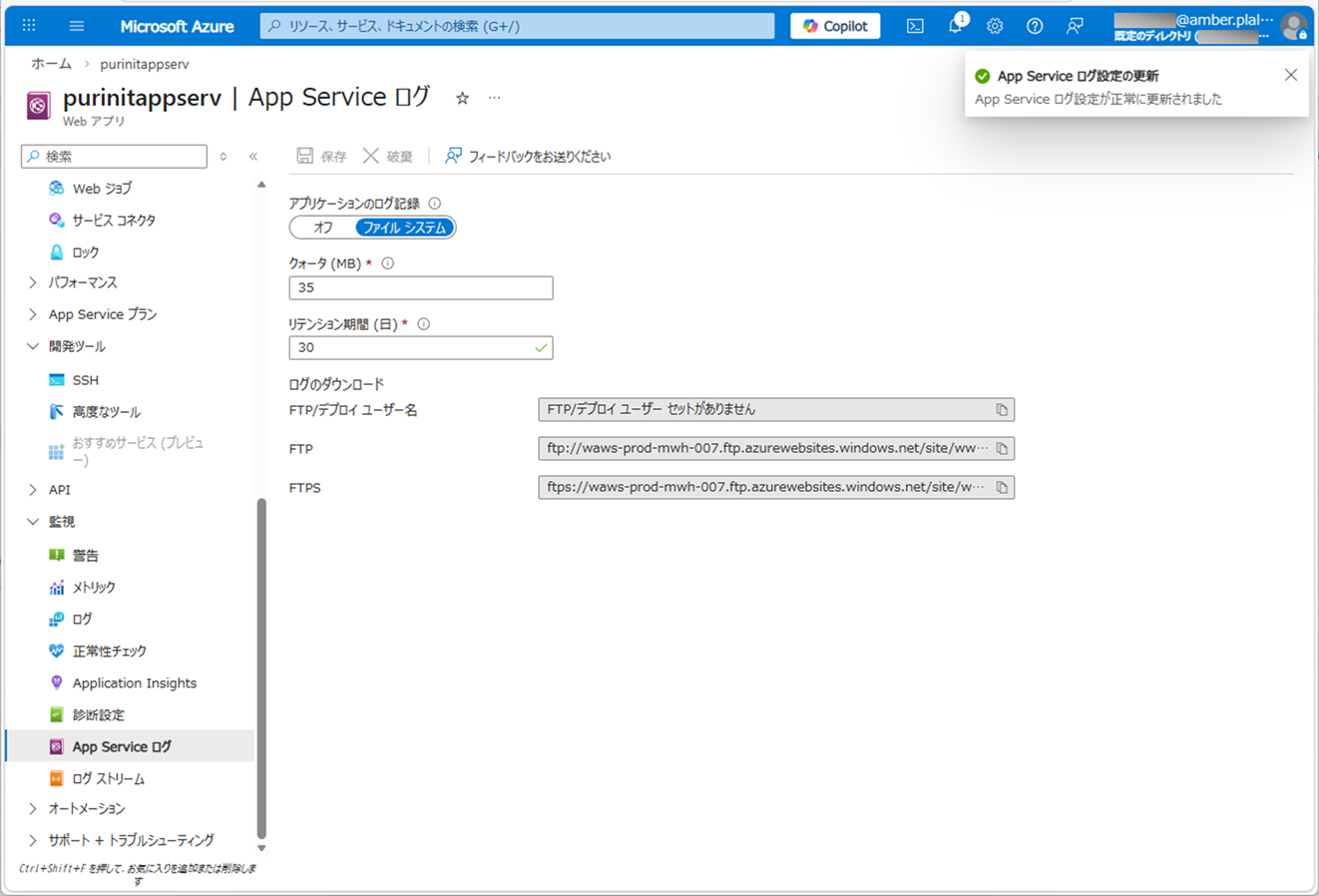The height and width of the screenshot is (896, 1319).
Task: Collapse the sidebar with the double chevron
Action: (x=253, y=157)
